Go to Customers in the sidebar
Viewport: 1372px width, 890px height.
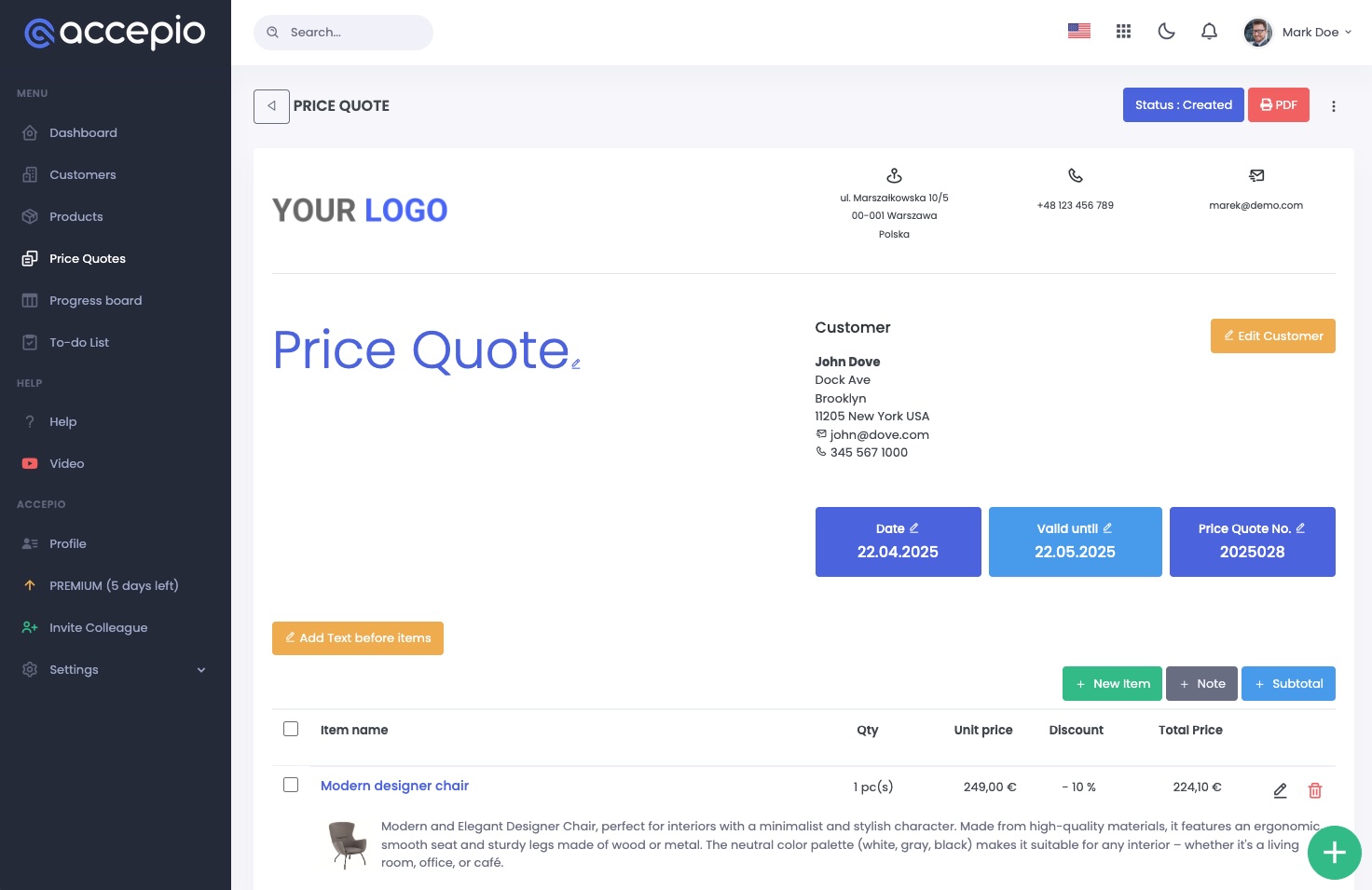click(83, 174)
